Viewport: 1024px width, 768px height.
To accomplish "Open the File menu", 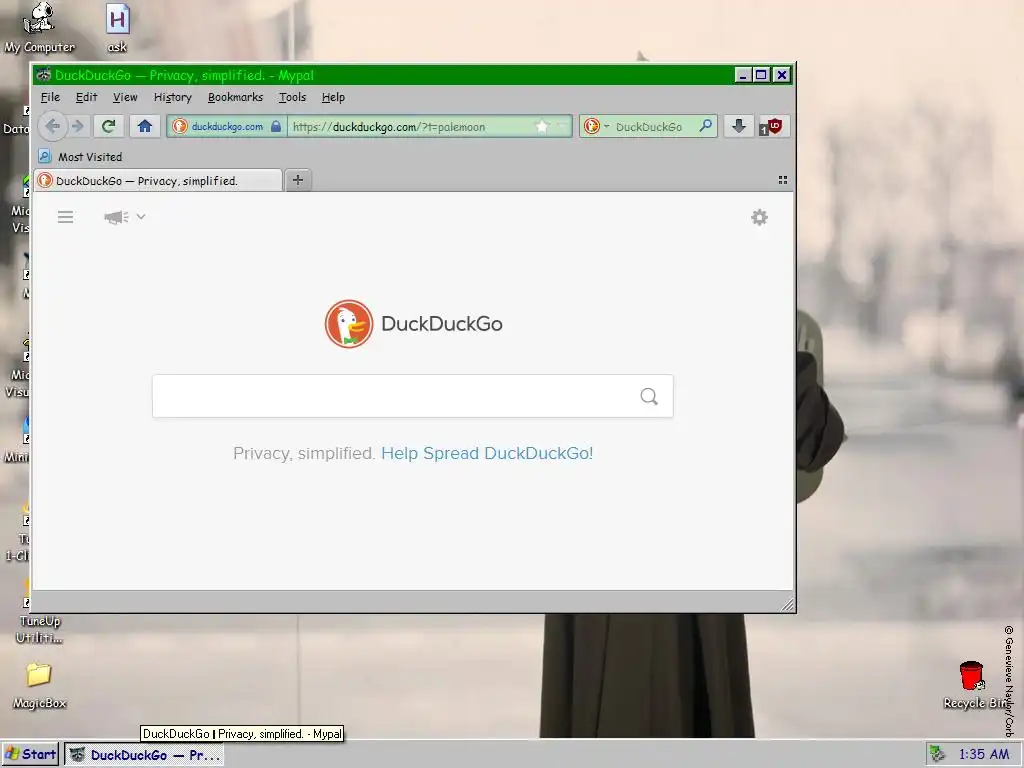I will tap(50, 97).
